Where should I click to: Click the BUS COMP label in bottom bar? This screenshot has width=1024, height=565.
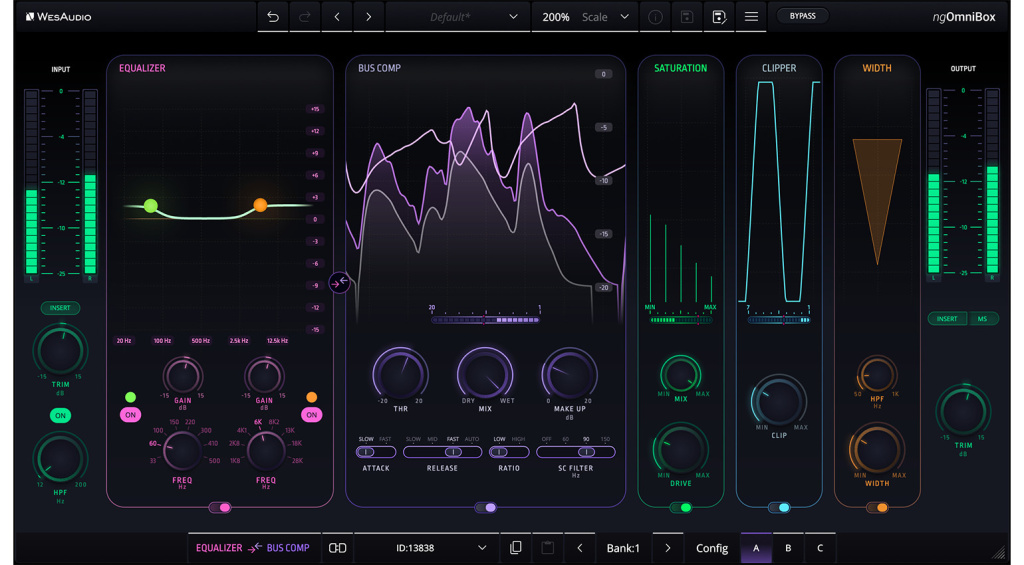tap(288, 548)
